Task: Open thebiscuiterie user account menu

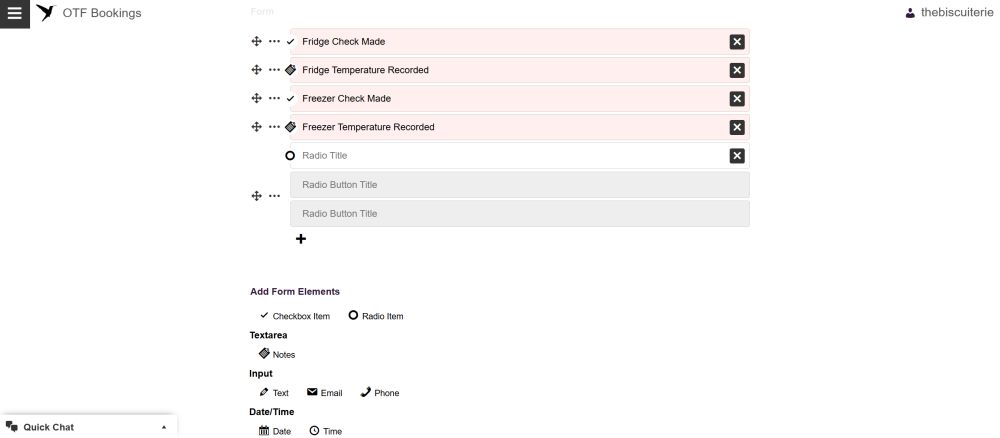Action: (x=949, y=13)
